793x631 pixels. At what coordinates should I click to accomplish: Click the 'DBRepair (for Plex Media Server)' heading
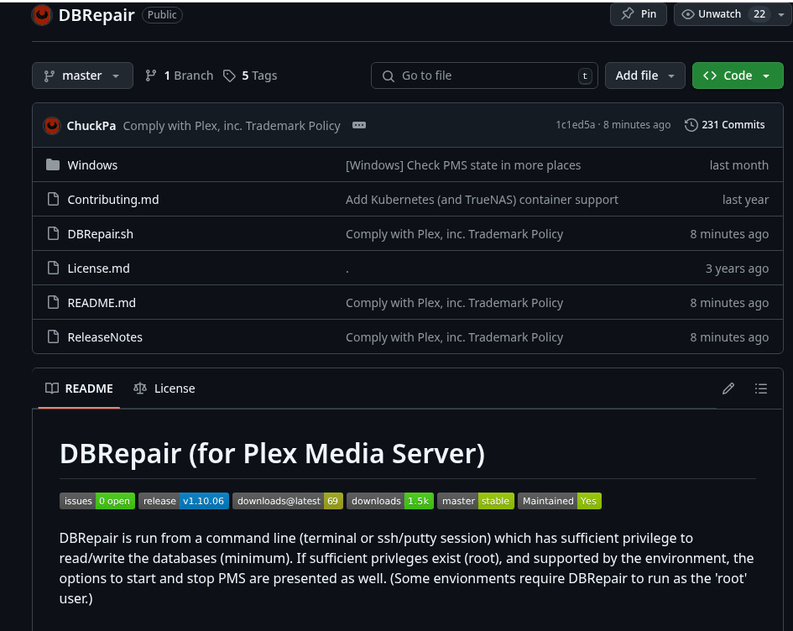click(x=272, y=453)
